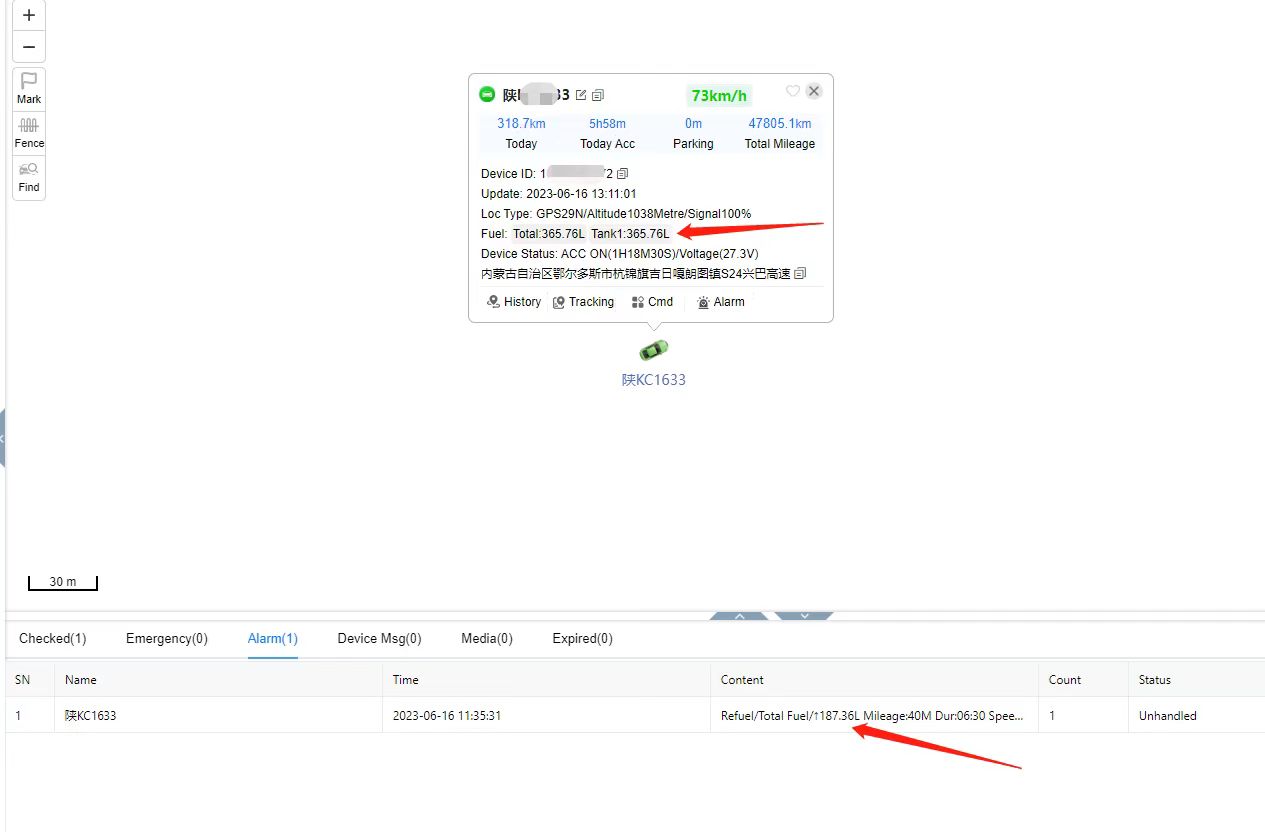Image resolution: width=1265 pixels, height=832 pixels.
Task: Copy the vehicle address text
Action: coord(800,274)
